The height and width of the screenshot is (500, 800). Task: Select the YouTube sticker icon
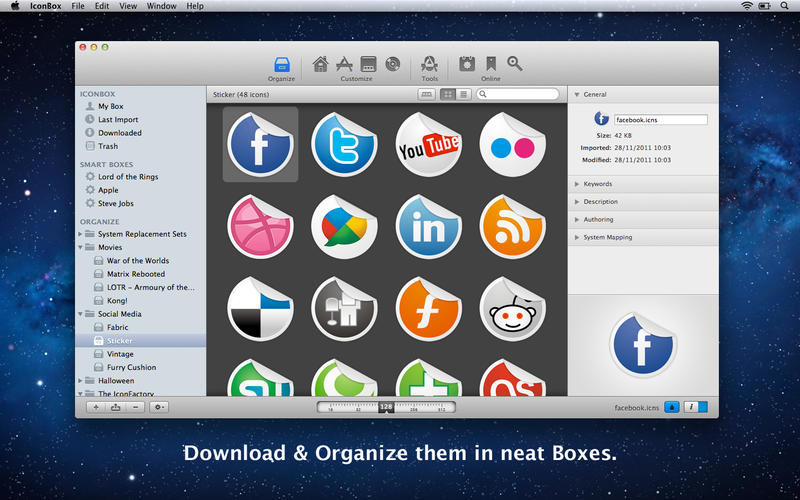coord(428,145)
